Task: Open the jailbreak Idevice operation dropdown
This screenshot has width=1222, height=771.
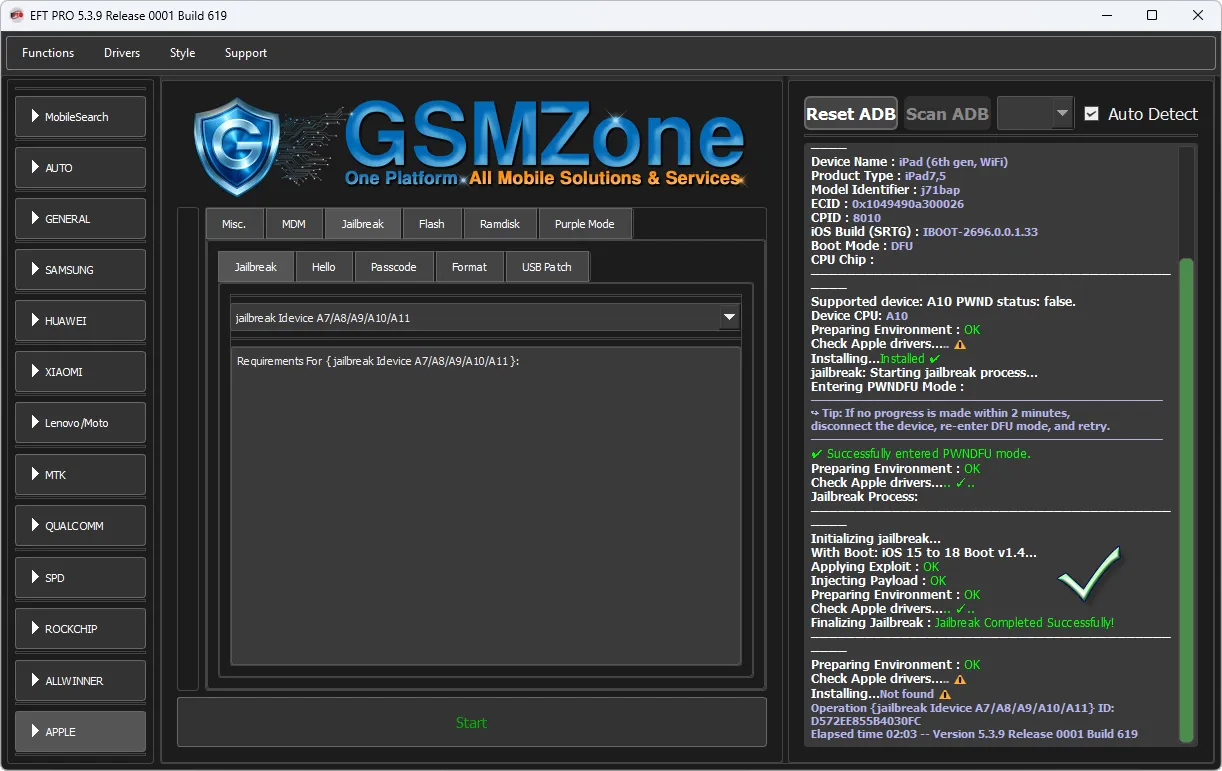Action: click(729, 318)
